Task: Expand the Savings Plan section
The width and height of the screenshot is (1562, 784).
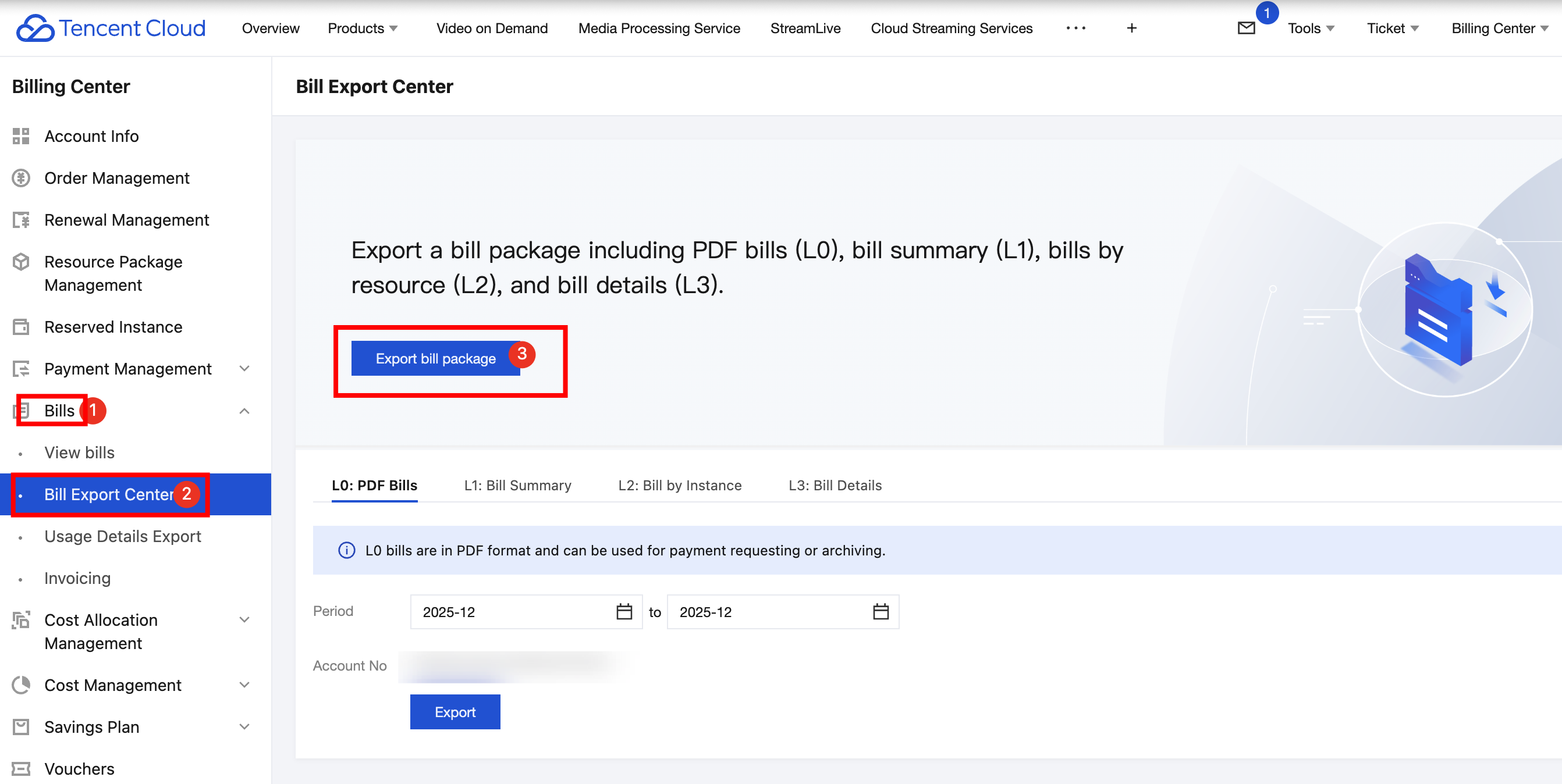Action: 244,727
